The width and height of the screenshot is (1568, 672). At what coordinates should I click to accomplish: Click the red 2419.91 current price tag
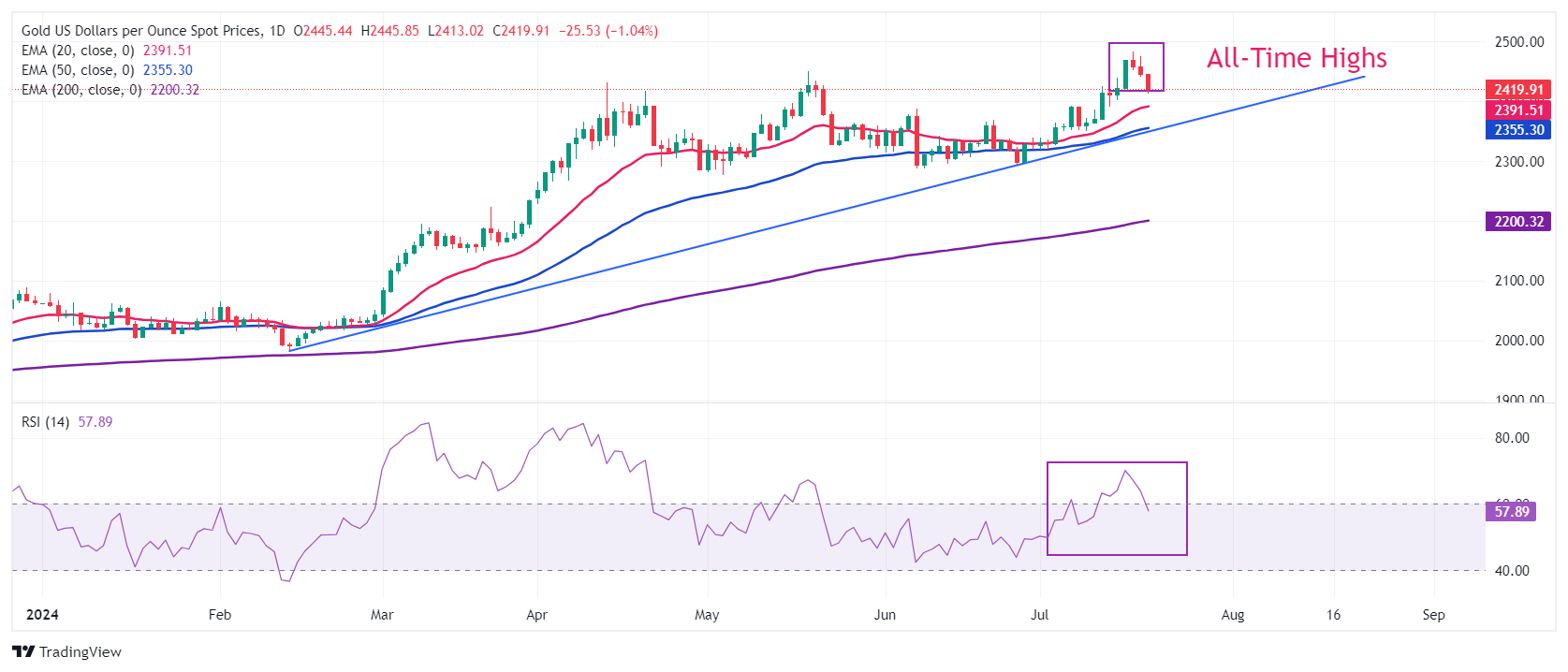pos(1517,90)
